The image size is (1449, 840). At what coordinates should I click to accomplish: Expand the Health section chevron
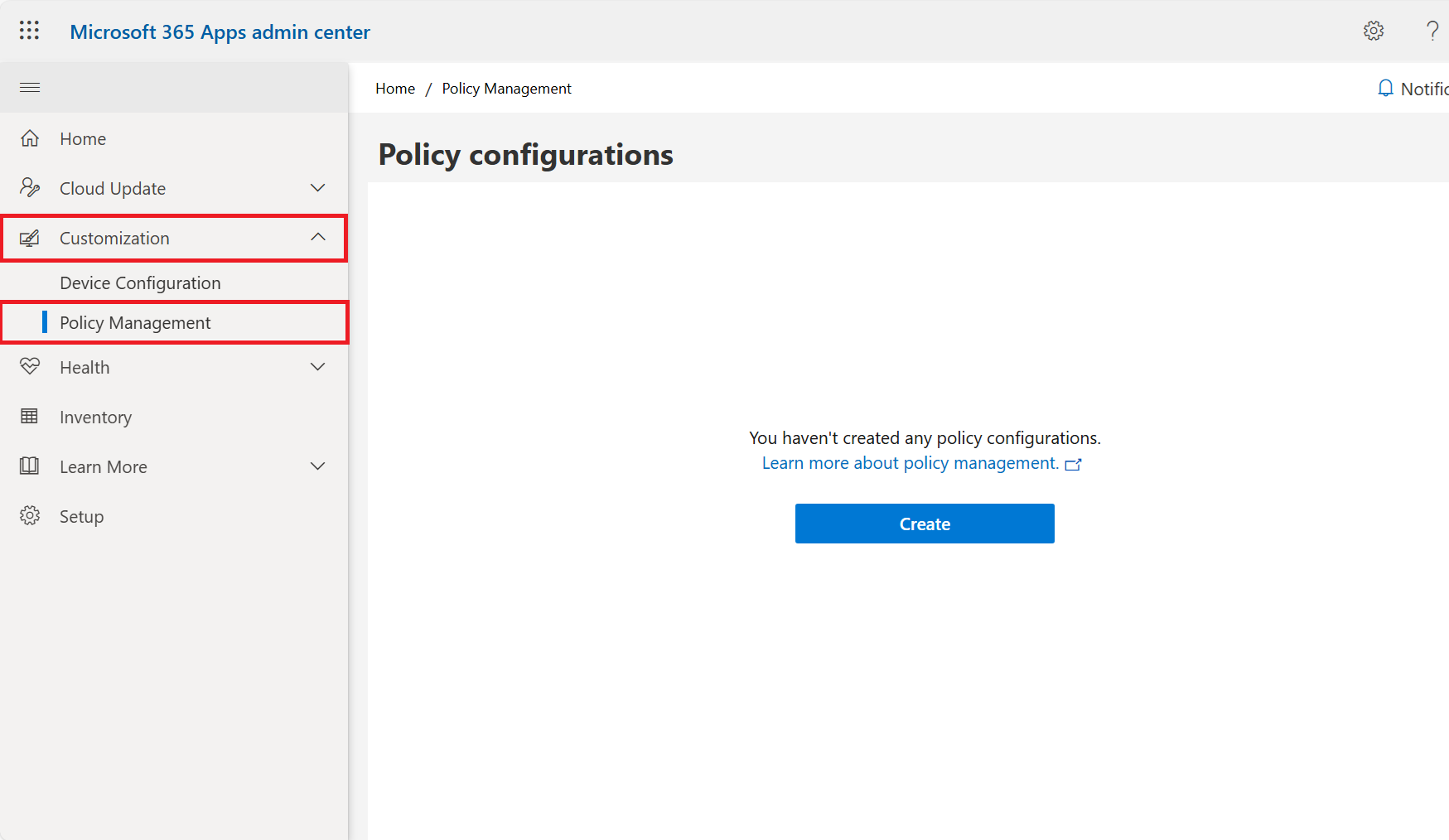coord(317,366)
